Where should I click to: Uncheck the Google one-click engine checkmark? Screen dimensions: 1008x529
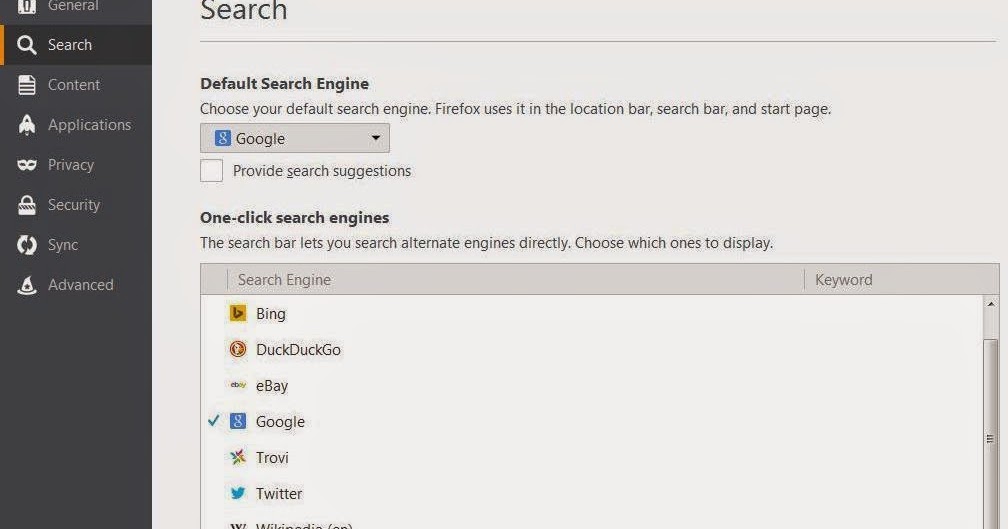tap(213, 422)
